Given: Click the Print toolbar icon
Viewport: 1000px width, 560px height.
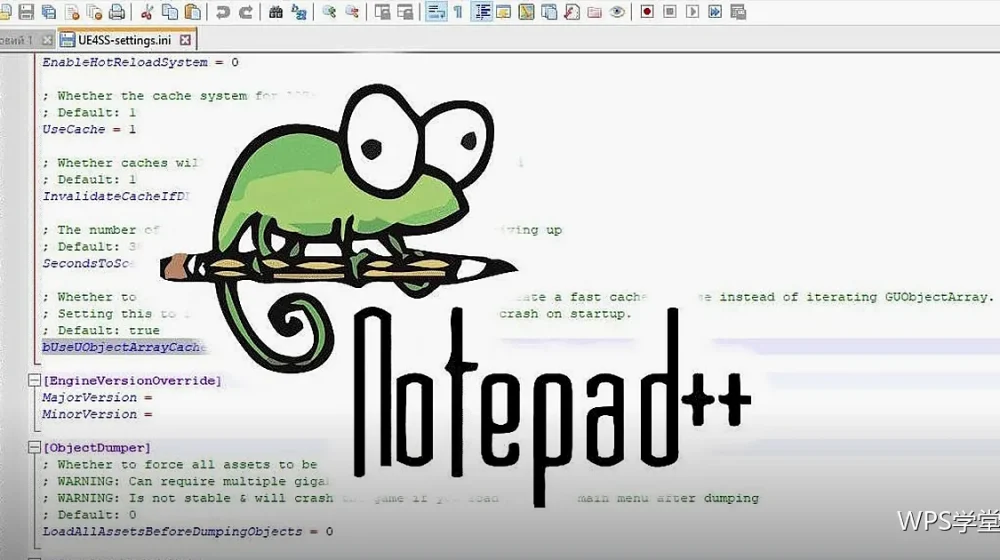Looking at the screenshot, I should (x=117, y=11).
